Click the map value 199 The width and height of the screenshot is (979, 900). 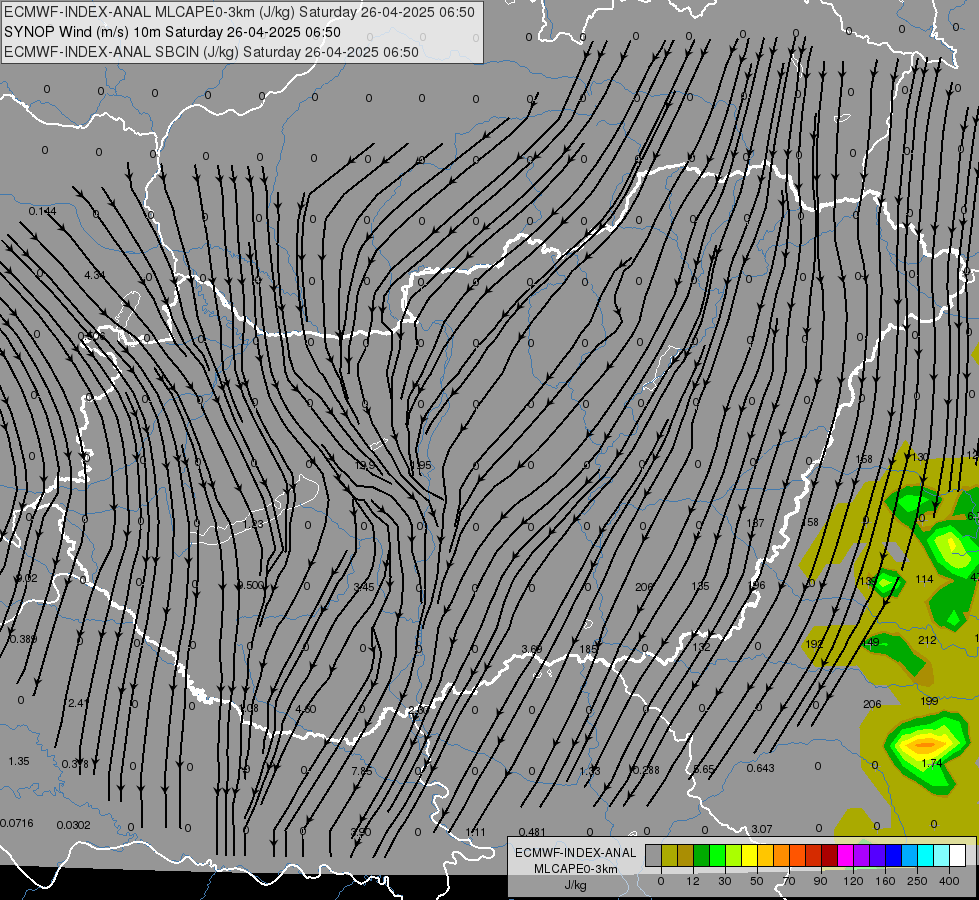click(x=929, y=701)
